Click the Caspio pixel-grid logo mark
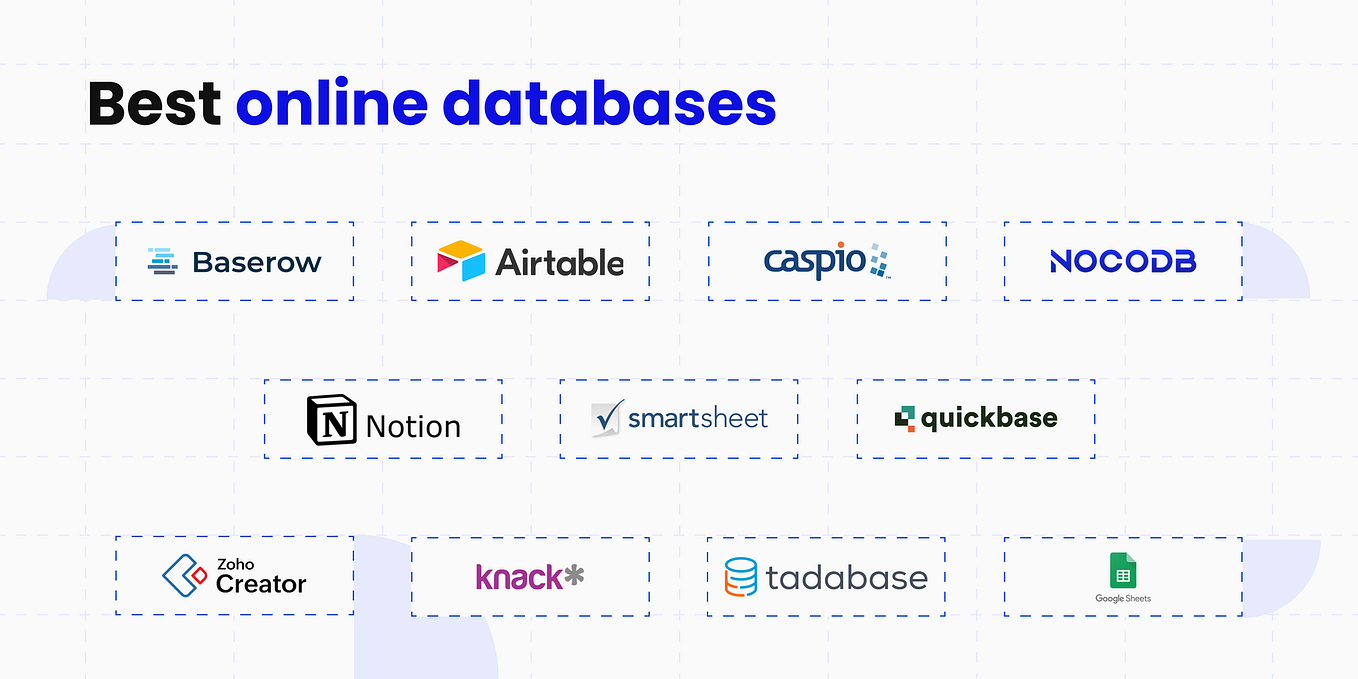Image resolution: width=1358 pixels, height=679 pixels. coord(877,260)
